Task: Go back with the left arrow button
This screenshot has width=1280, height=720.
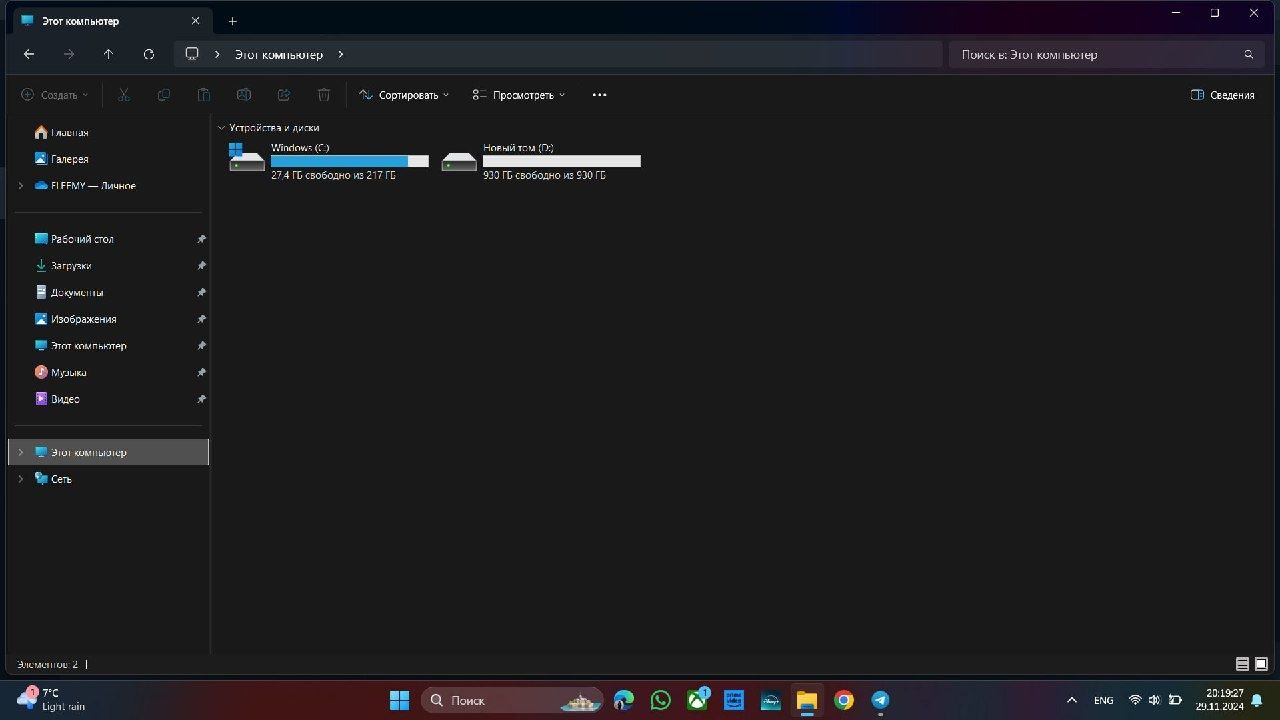Action: (29, 55)
